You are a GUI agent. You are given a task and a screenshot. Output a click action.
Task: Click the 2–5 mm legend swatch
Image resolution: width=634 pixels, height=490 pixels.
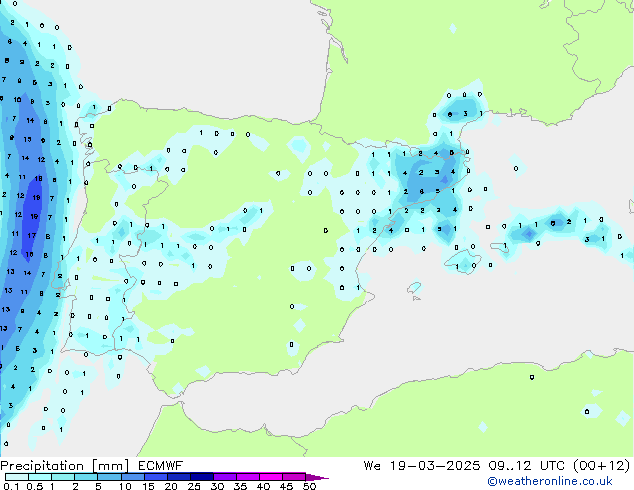point(86,477)
